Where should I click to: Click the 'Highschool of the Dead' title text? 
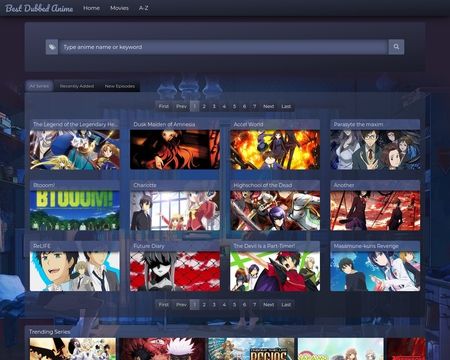click(263, 185)
